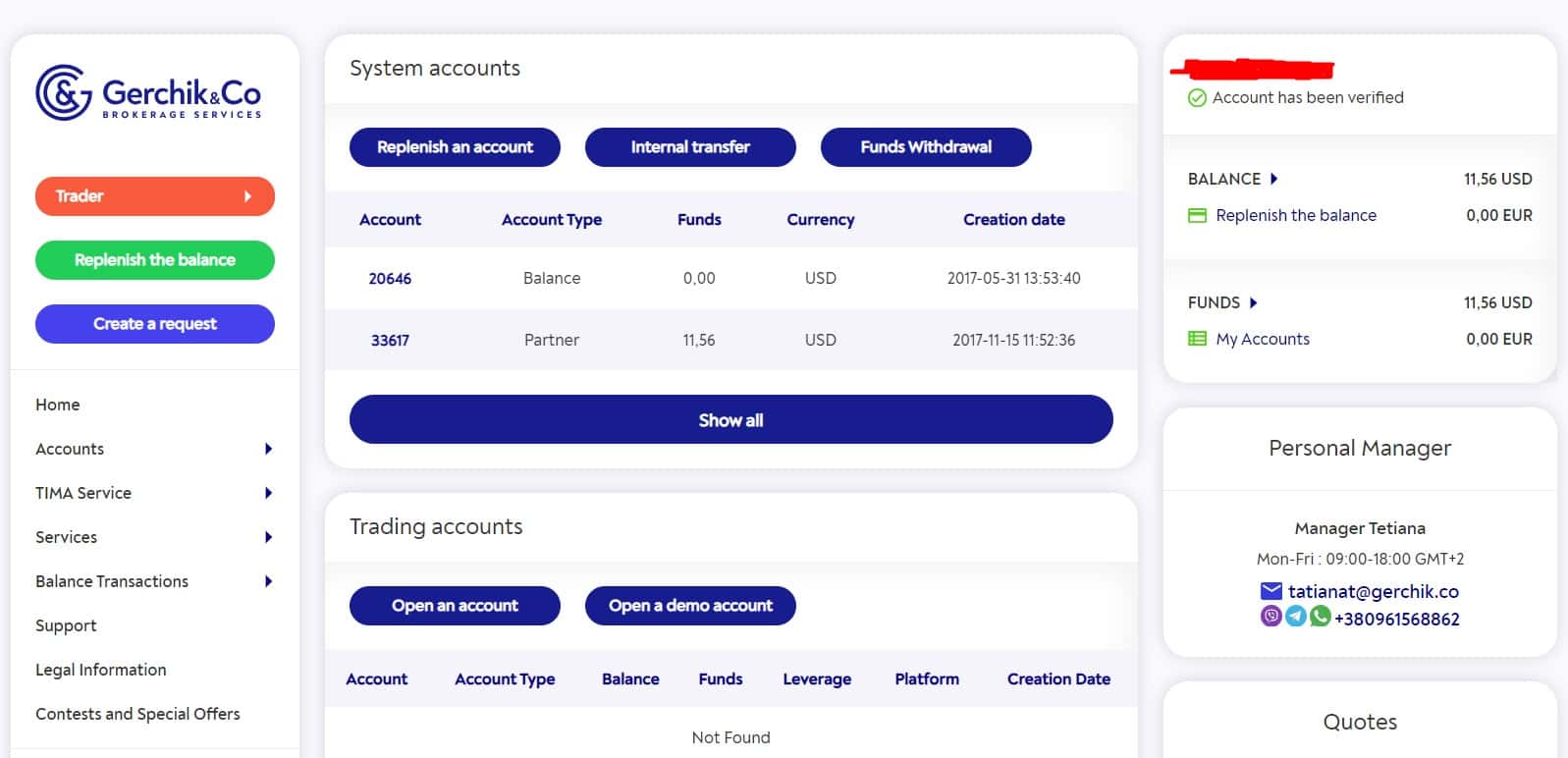Viewport: 1568px width, 758px height.
Task: Click the Telegram icon for manager
Action: tap(1296, 617)
